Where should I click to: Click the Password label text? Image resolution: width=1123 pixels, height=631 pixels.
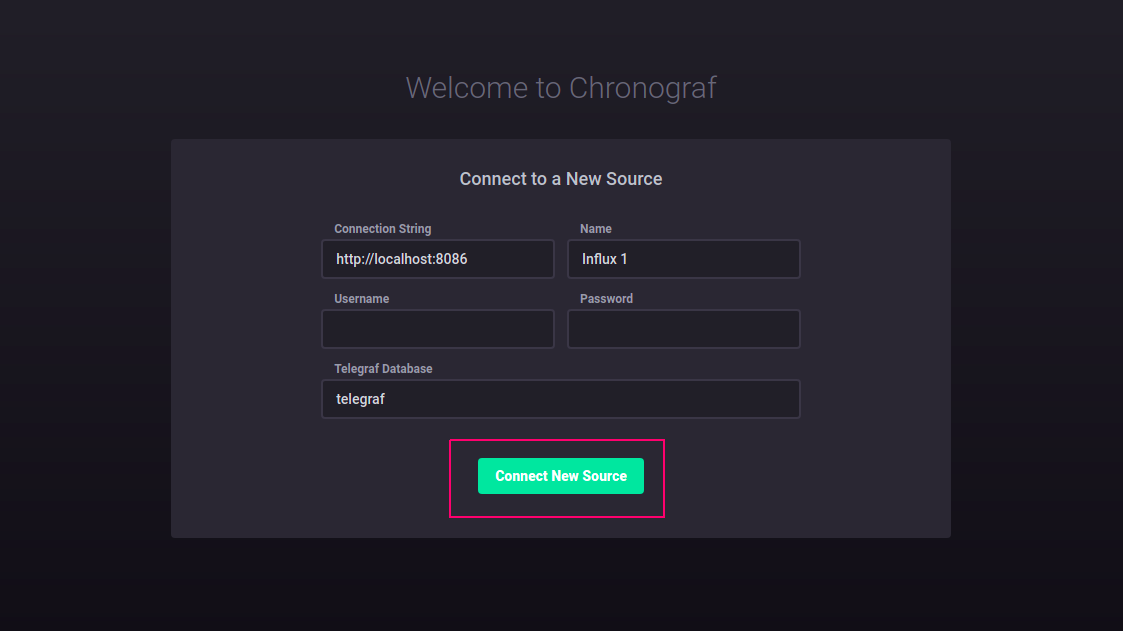(x=606, y=299)
